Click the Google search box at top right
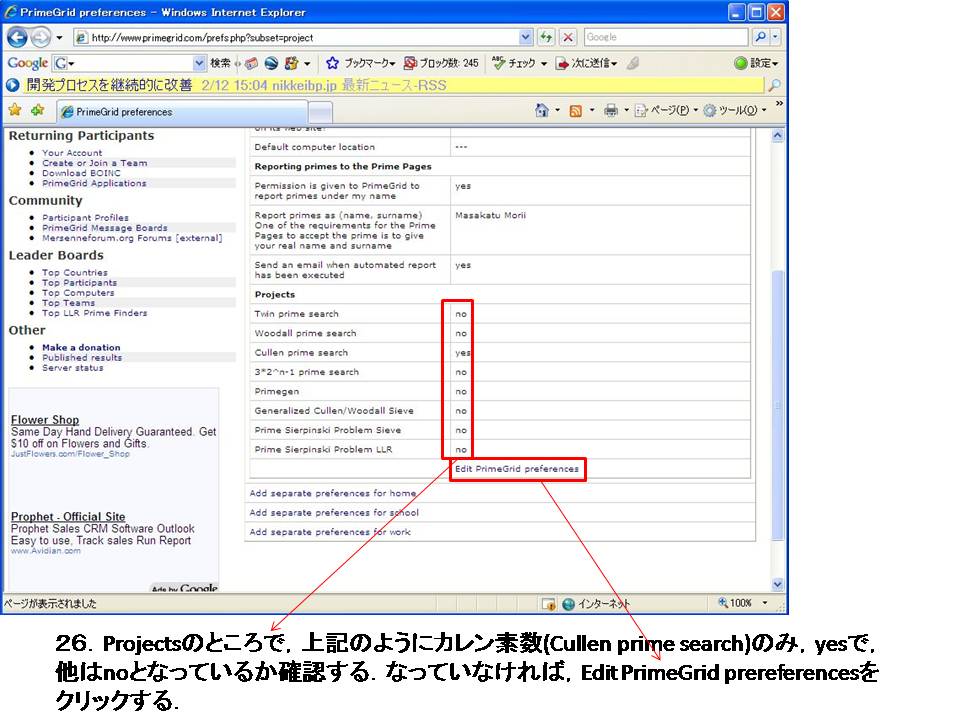 pos(666,37)
